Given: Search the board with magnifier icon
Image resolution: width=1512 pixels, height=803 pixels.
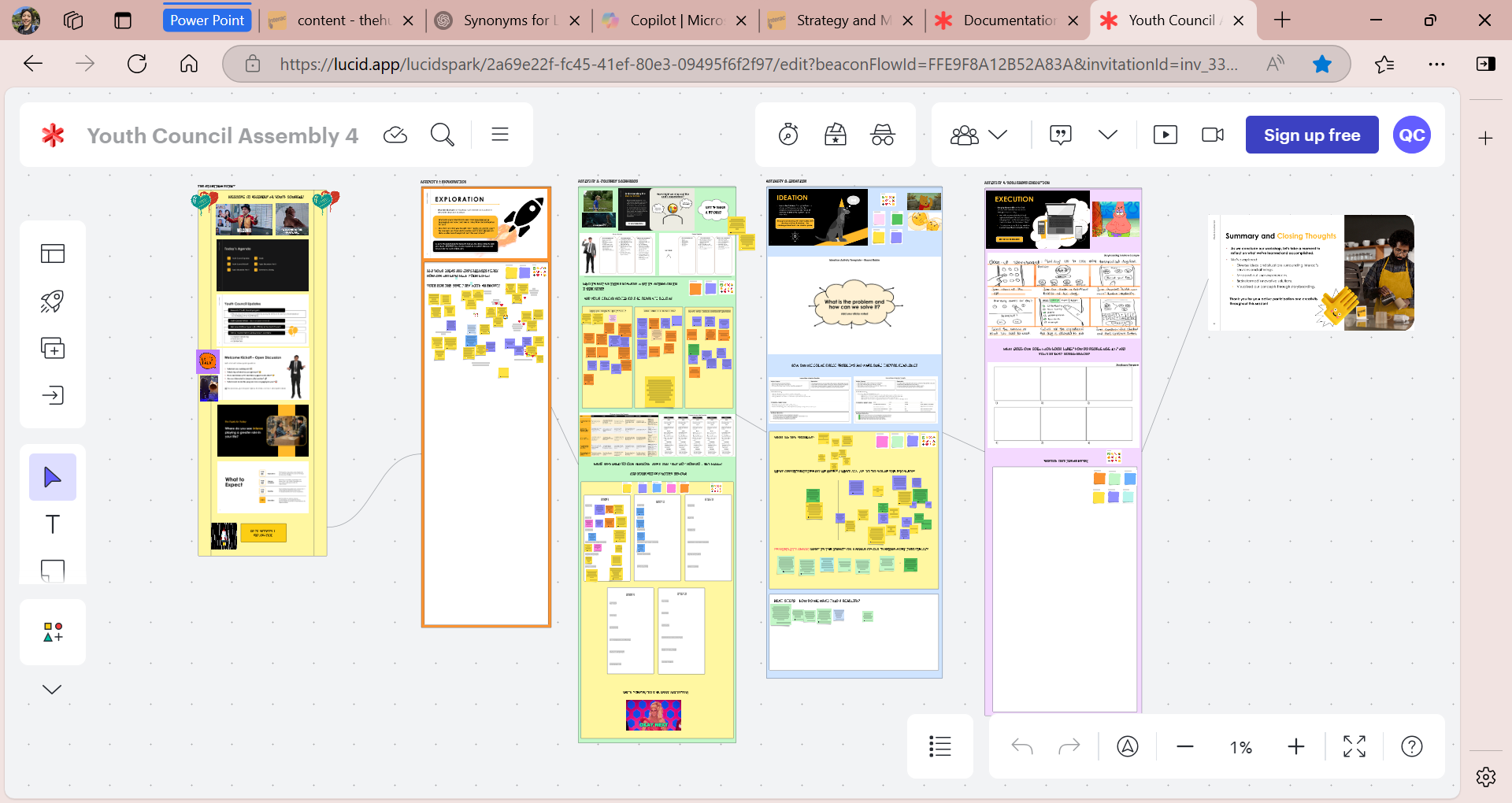Looking at the screenshot, I should 442,135.
